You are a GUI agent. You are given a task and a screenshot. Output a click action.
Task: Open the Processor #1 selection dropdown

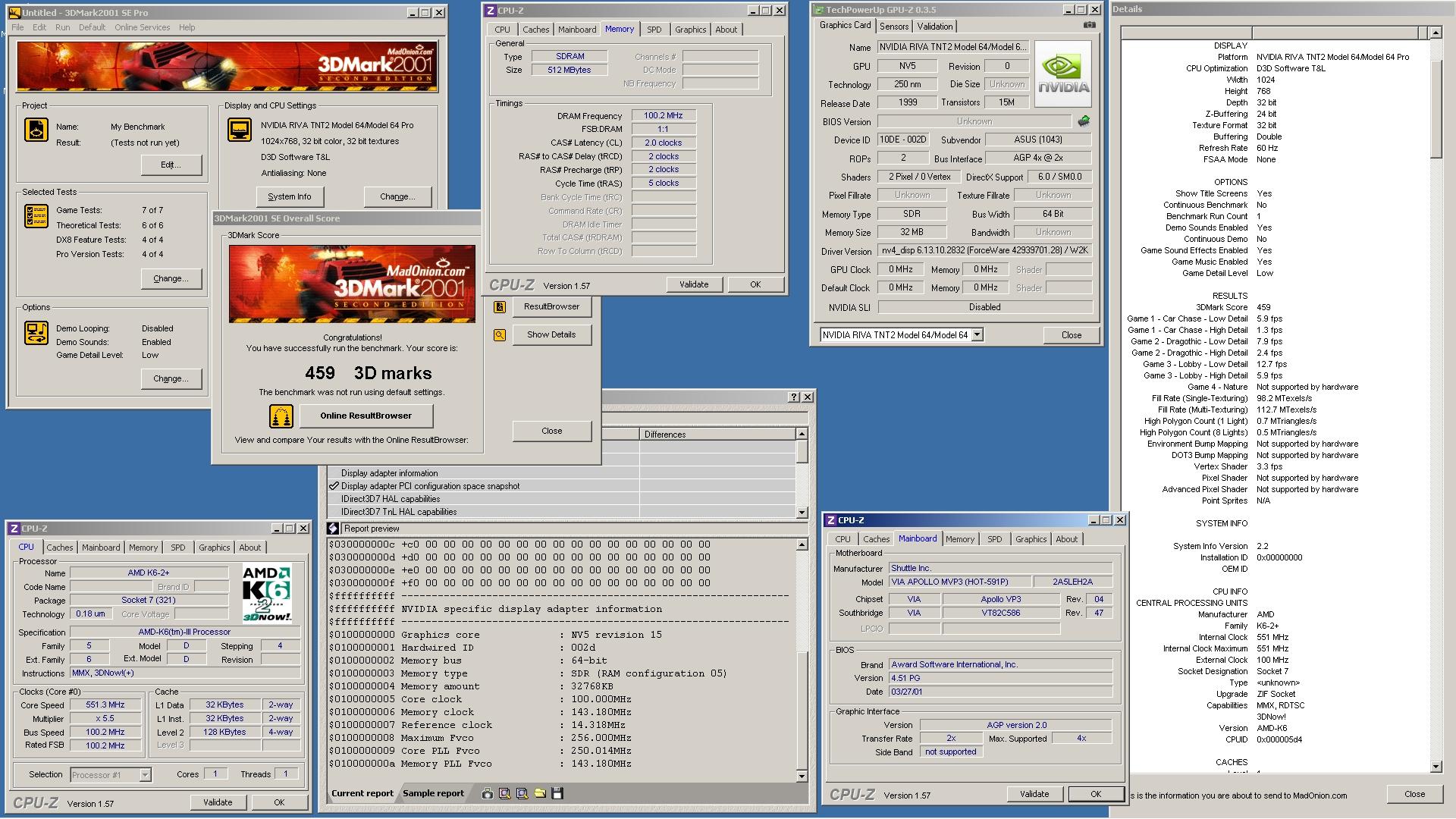145,775
